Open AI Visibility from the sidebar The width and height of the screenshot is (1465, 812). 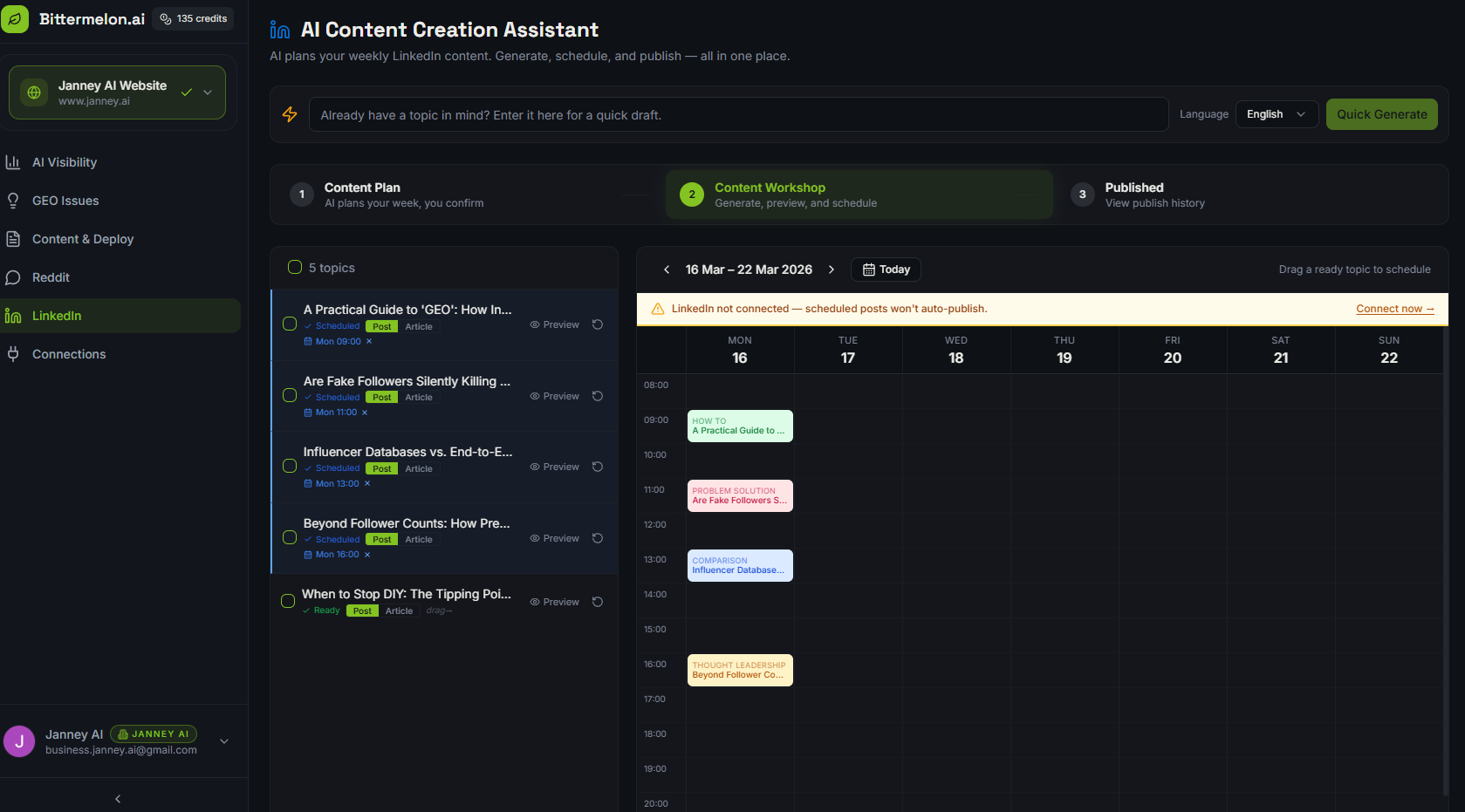[x=65, y=162]
